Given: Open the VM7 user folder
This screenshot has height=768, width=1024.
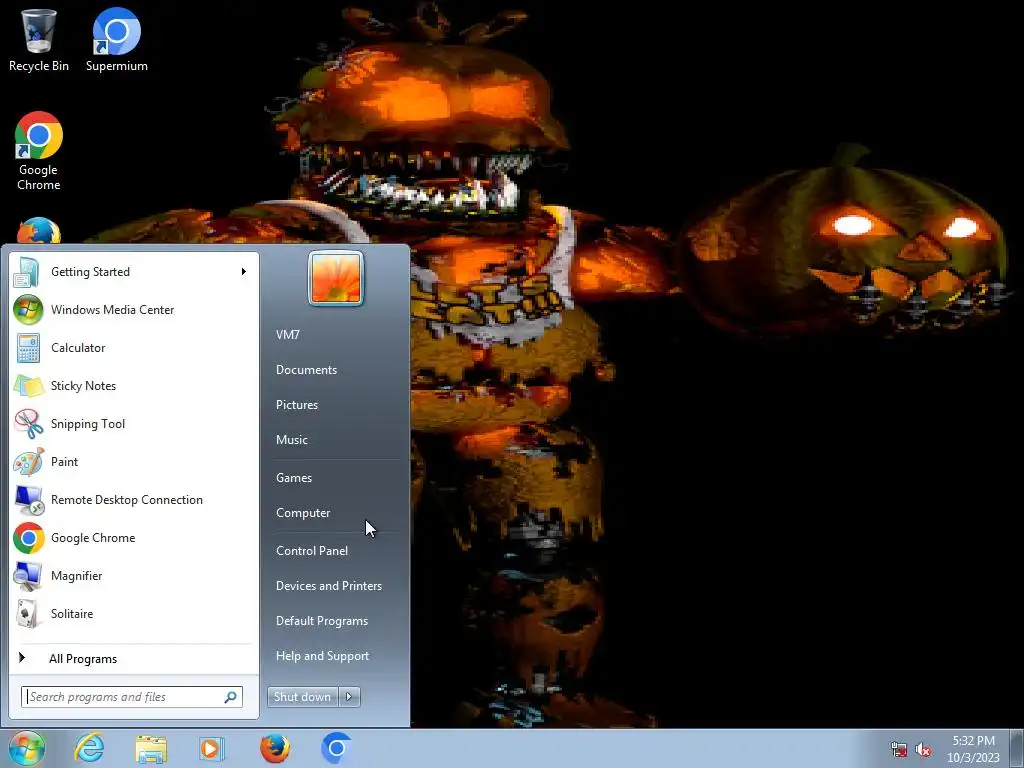Looking at the screenshot, I should click(x=288, y=335).
